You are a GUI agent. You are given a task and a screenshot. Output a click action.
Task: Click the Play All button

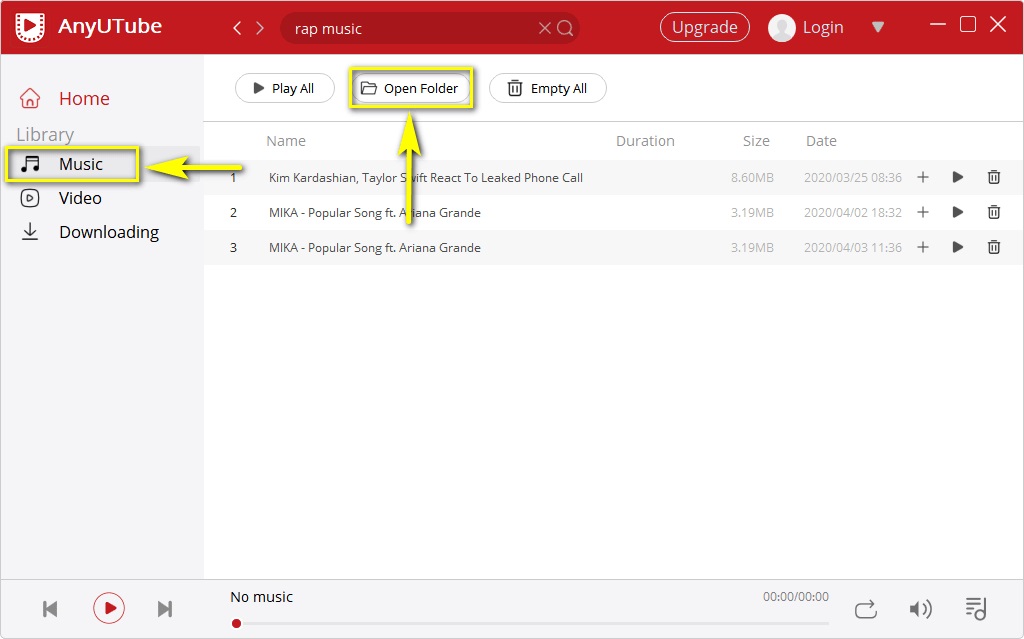point(285,88)
